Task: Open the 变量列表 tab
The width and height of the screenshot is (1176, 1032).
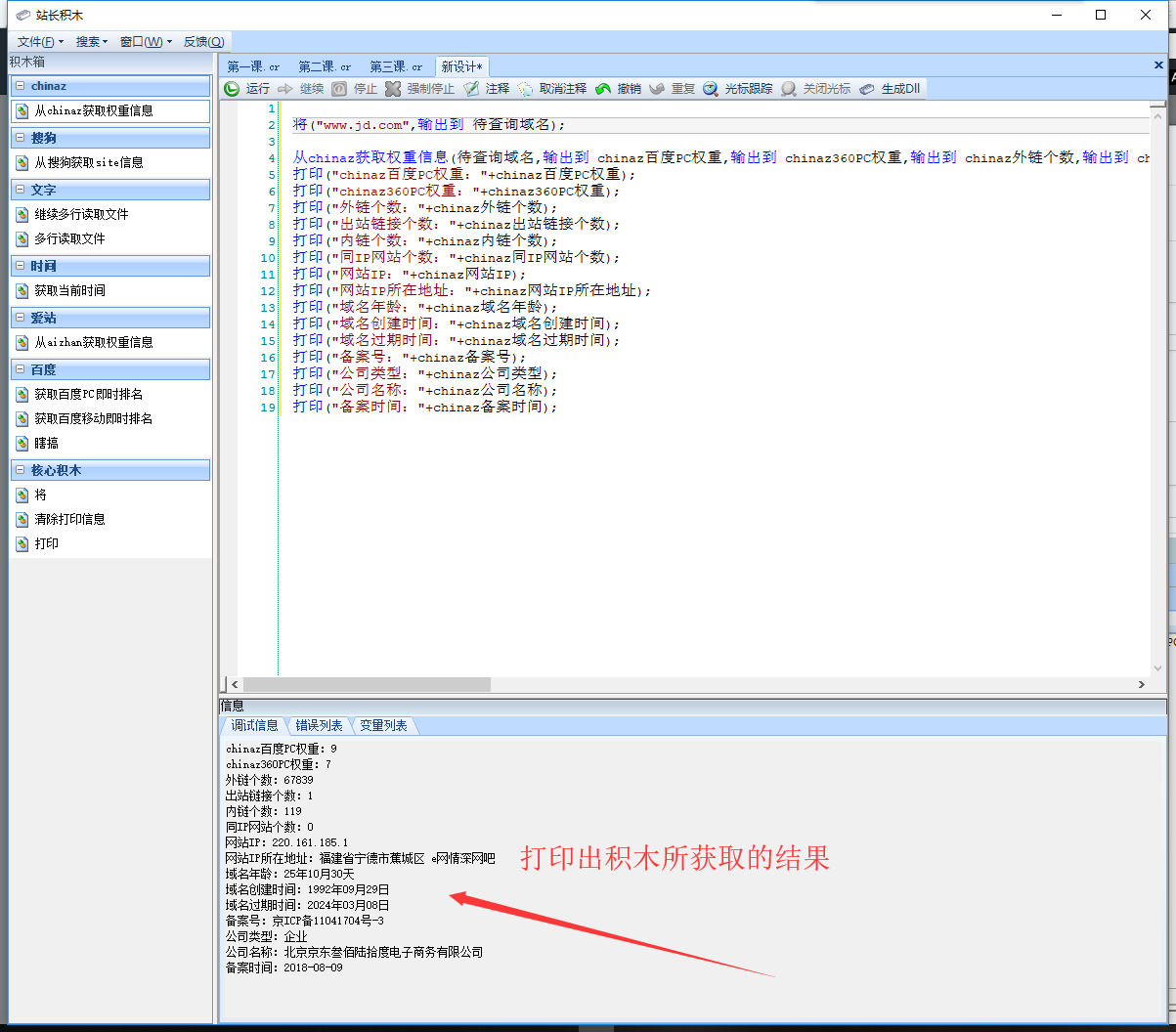Action: (383, 725)
